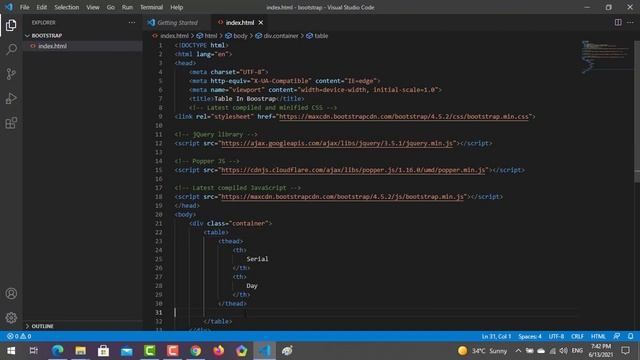Open the Source Control view
Image resolution: width=640 pixels, height=360 pixels.
pyautogui.click(x=11, y=74)
